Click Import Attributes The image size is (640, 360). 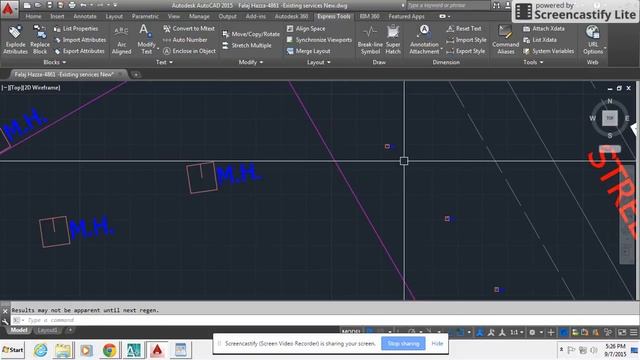pyautogui.click(x=80, y=40)
